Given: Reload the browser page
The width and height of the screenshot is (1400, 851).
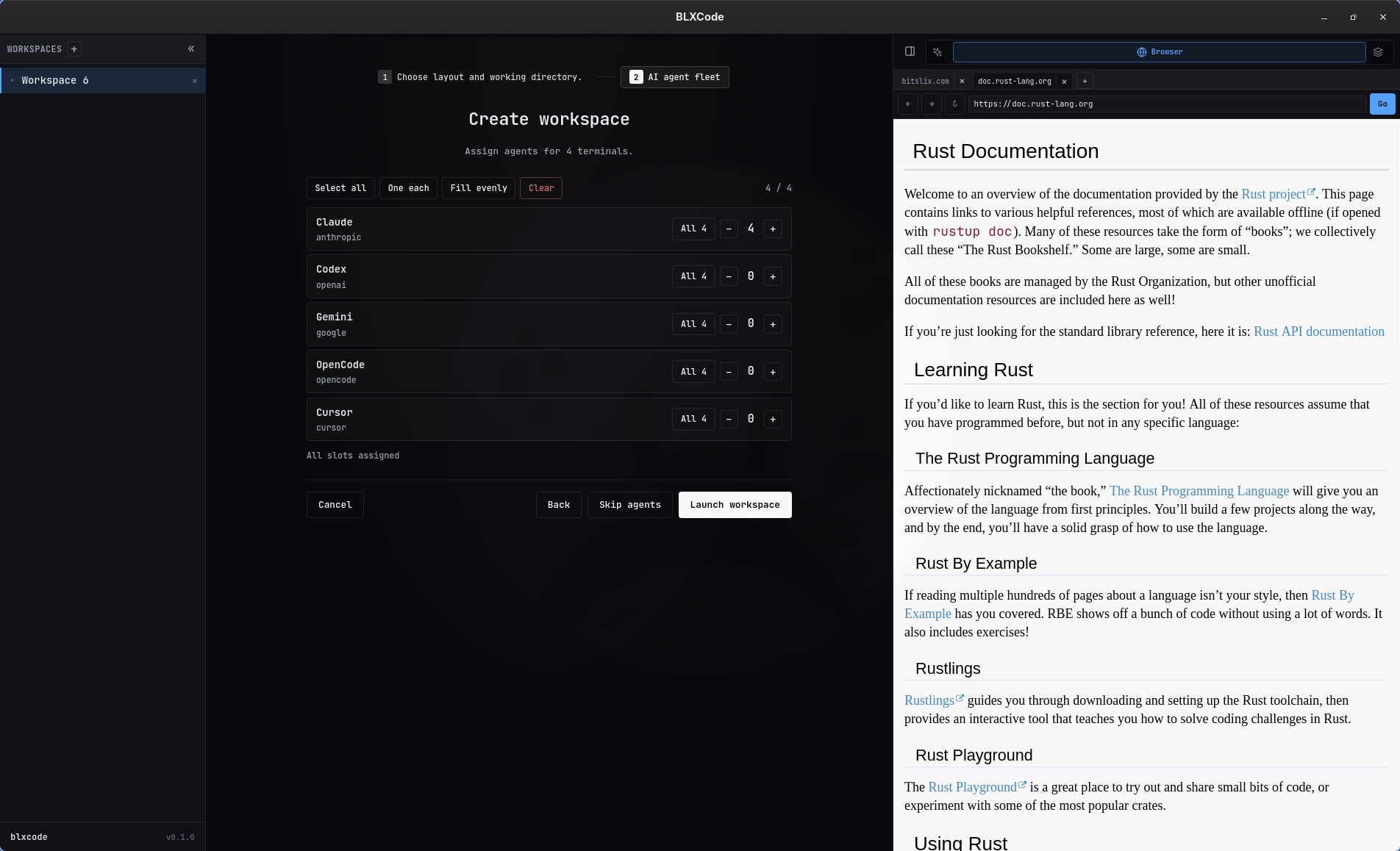Looking at the screenshot, I should [x=955, y=104].
